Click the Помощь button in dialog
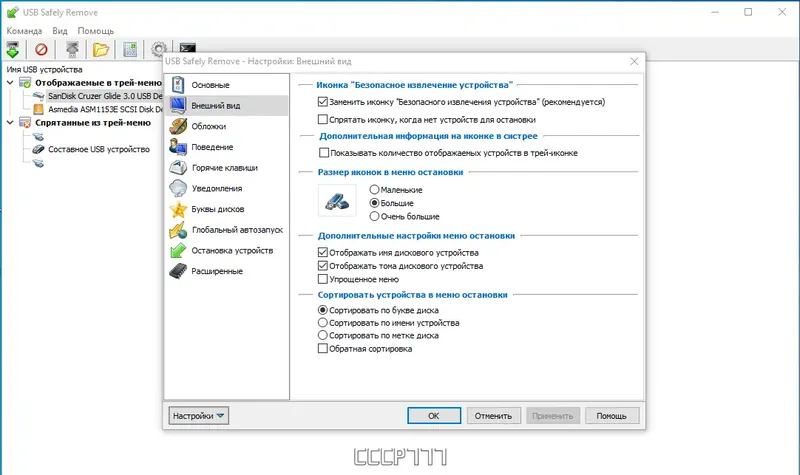This screenshot has width=800, height=475. (x=612, y=416)
